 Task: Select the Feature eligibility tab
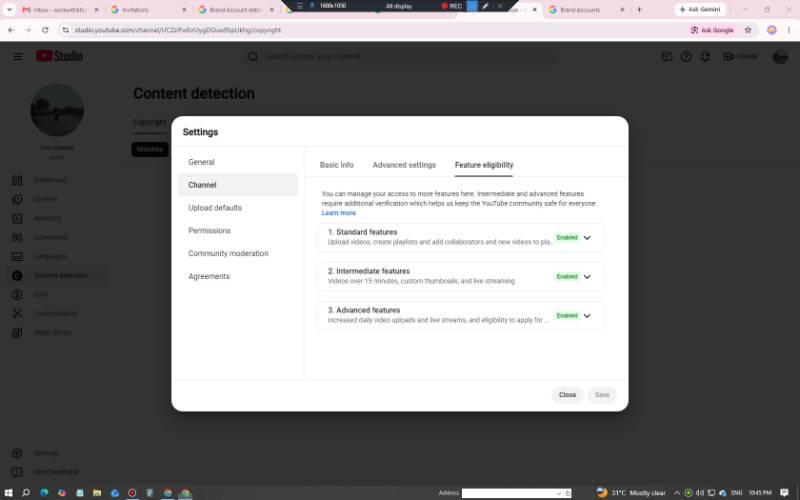click(x=484, y=165)
